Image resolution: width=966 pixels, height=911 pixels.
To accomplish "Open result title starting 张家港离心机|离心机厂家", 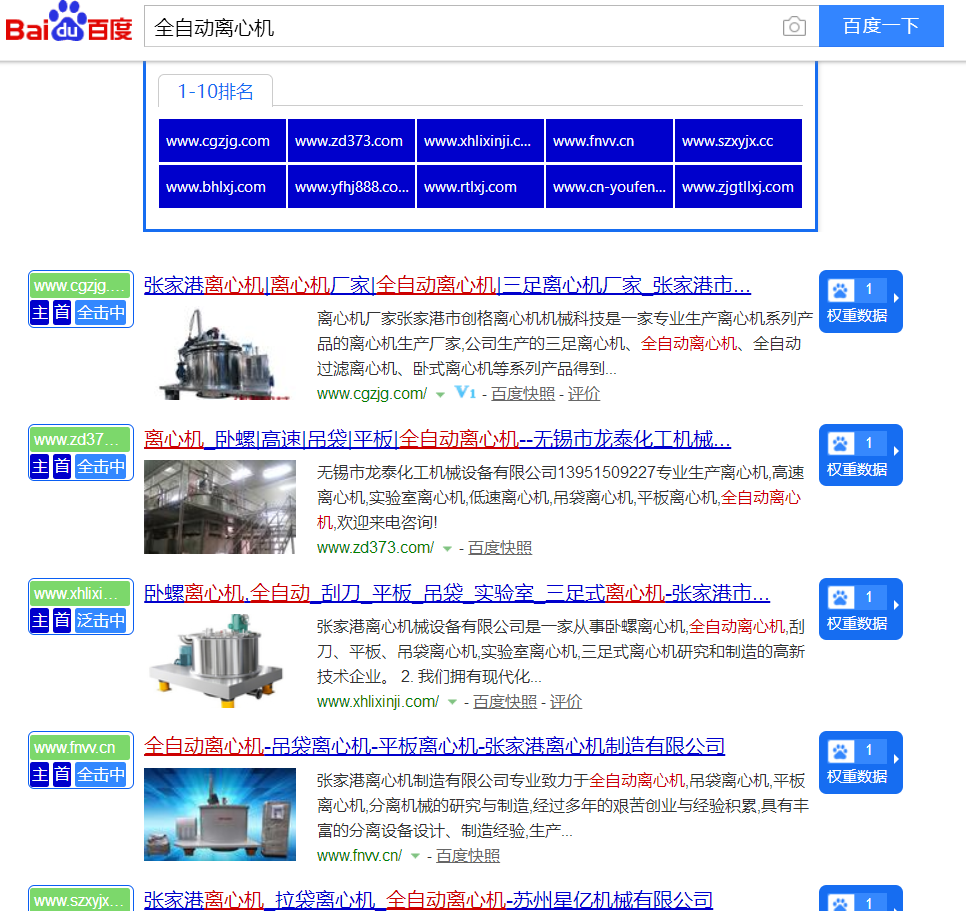I will pos(447,285).
